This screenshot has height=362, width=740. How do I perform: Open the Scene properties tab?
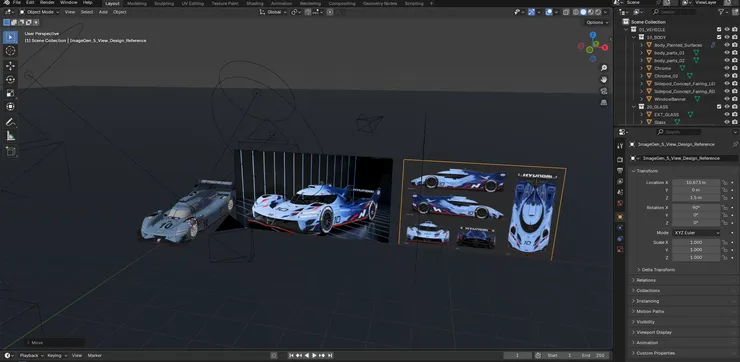click(x=620, y=192)
